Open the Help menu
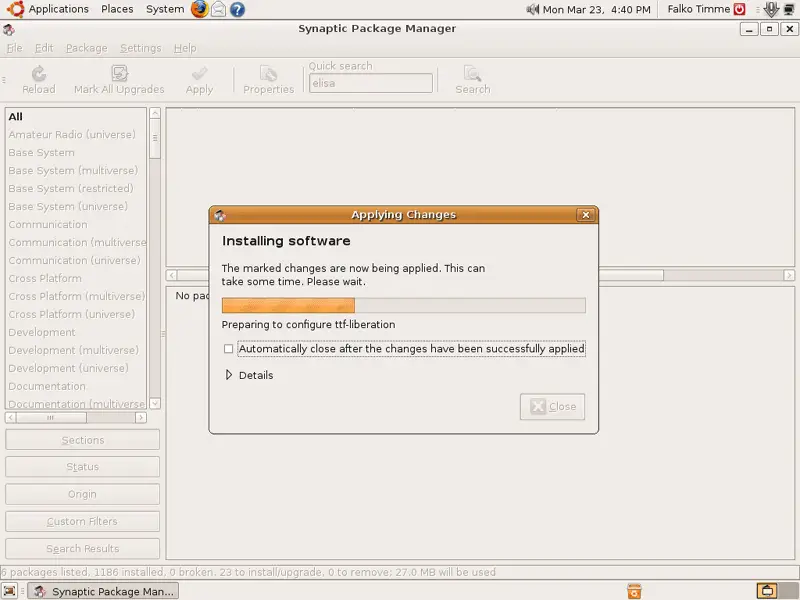The image size is (800, 600). pyautogui.click(x=185, y=48)
